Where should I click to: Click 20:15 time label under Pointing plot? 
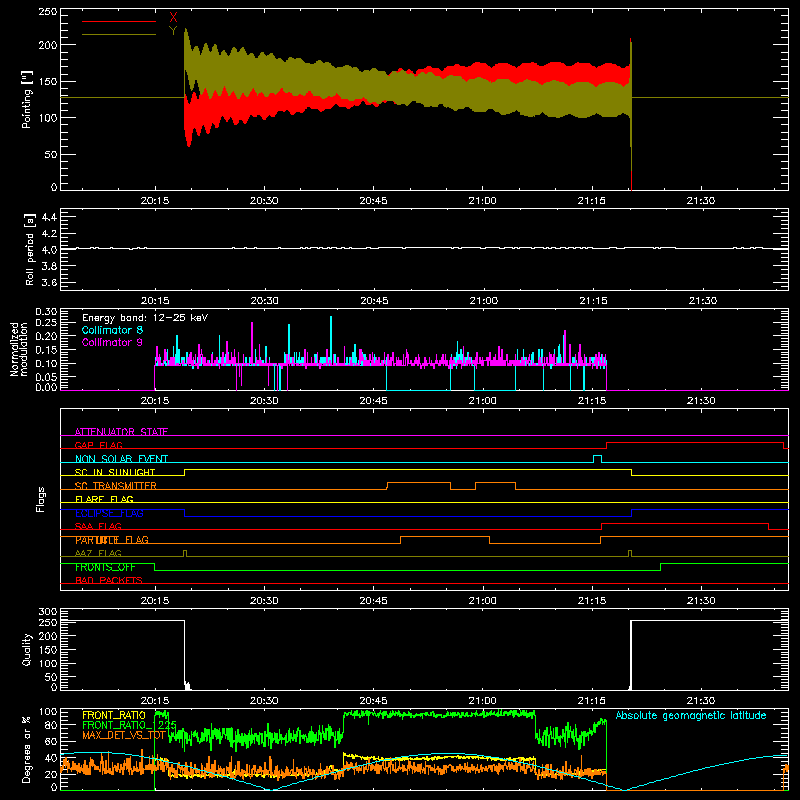pos(155,201)
